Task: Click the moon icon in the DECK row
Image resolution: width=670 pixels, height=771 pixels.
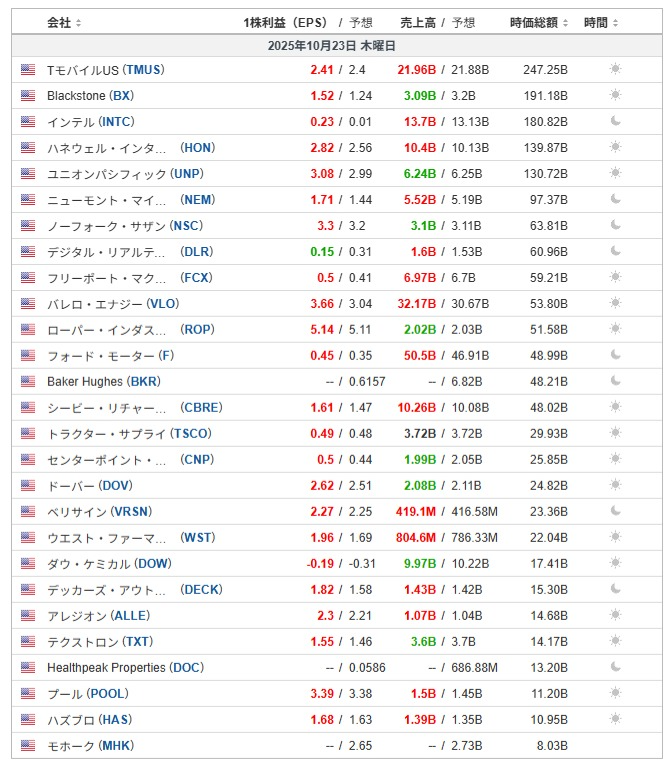Action: pos(615,590)
